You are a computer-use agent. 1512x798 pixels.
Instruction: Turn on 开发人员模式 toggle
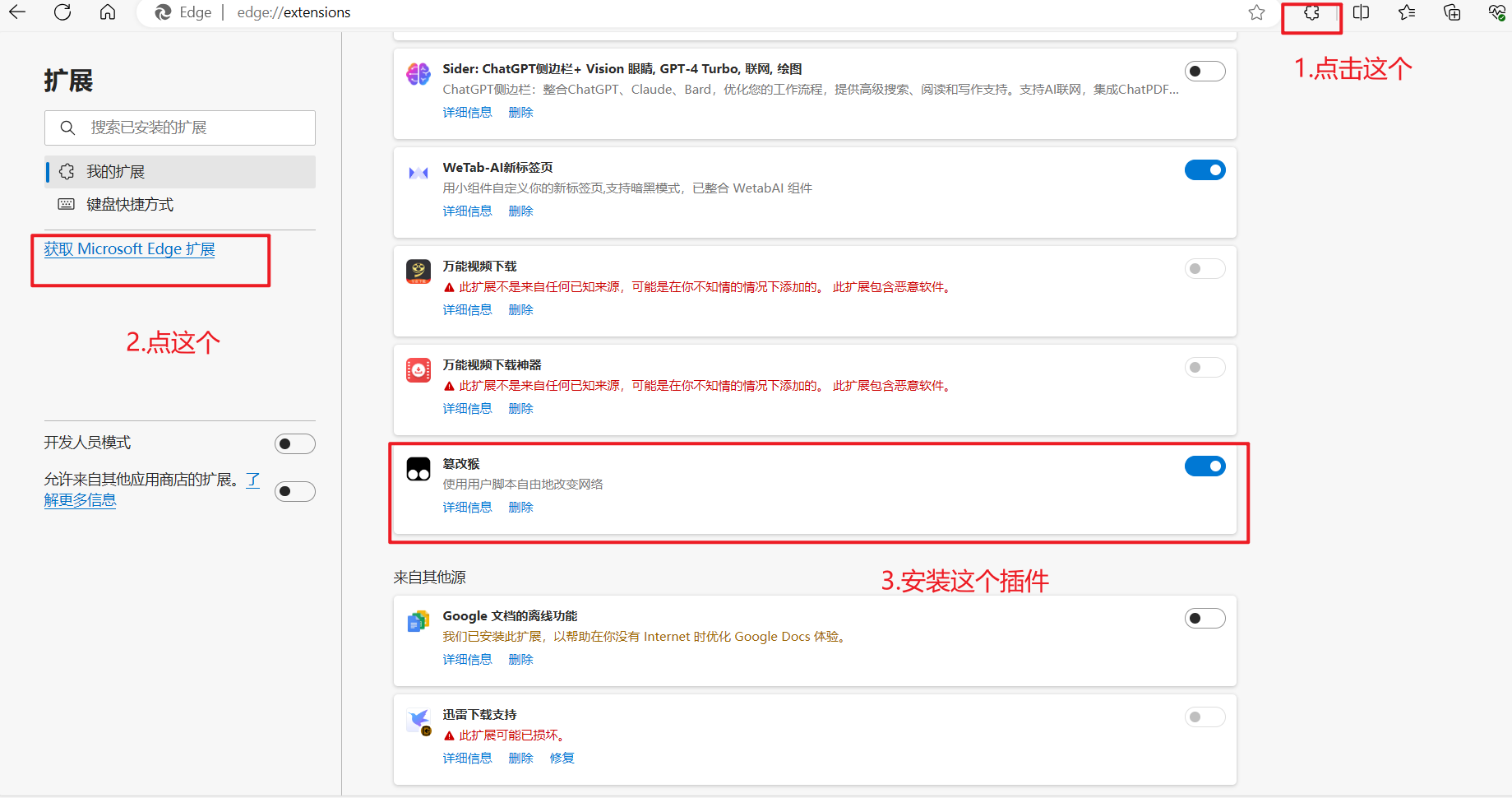[295, 444]
